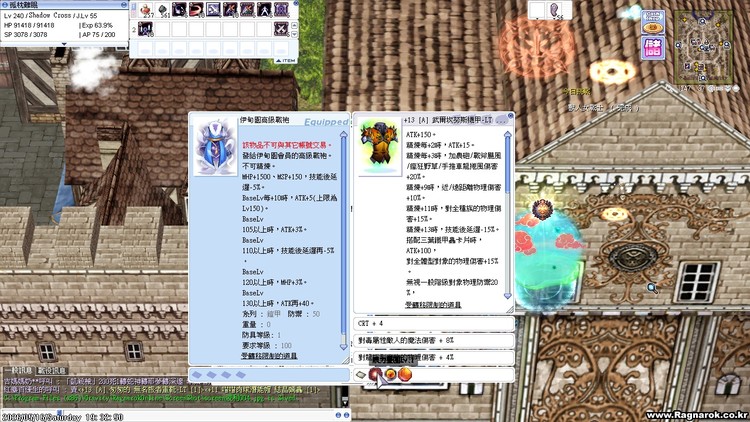Click the down arrow of robe description scrollbar
Viewport: 750px width, 422px height.
[343, 347]
